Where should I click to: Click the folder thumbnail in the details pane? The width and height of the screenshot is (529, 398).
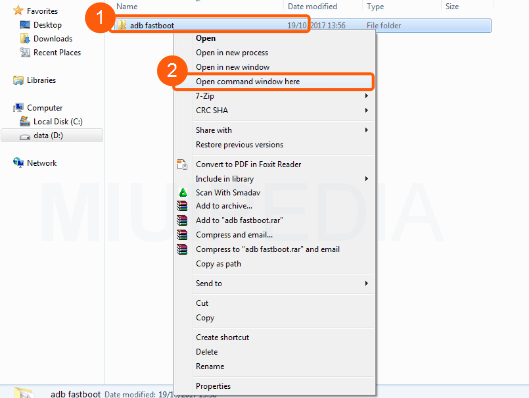click(x=24, y=393)
